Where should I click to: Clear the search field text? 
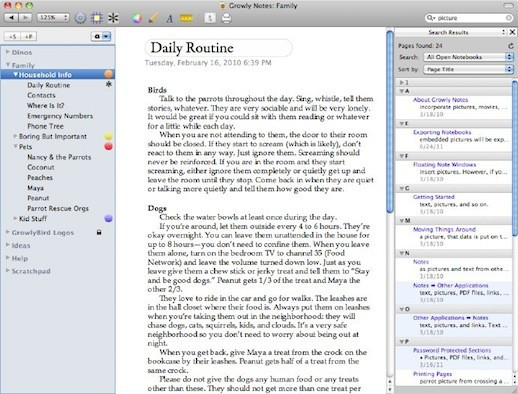(x=509, y=18)
